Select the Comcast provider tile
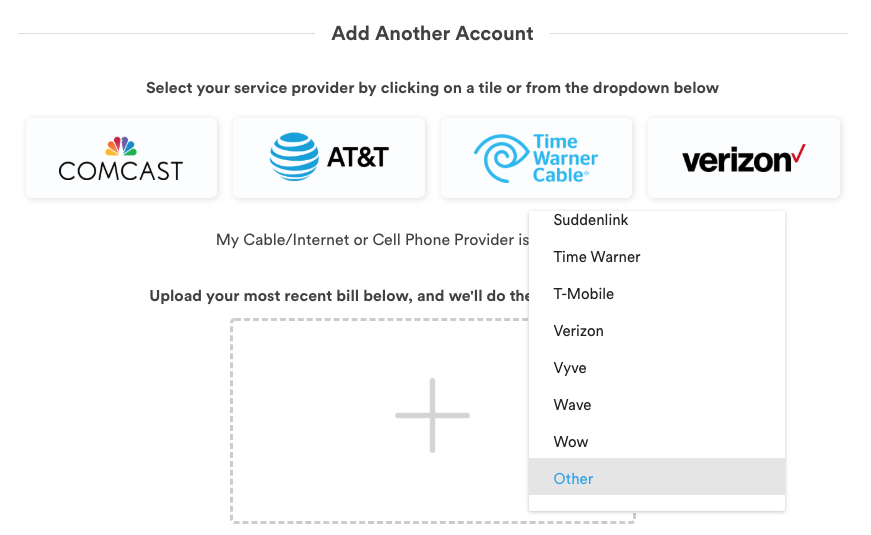871x535 pixels. [x=121, y=158]
